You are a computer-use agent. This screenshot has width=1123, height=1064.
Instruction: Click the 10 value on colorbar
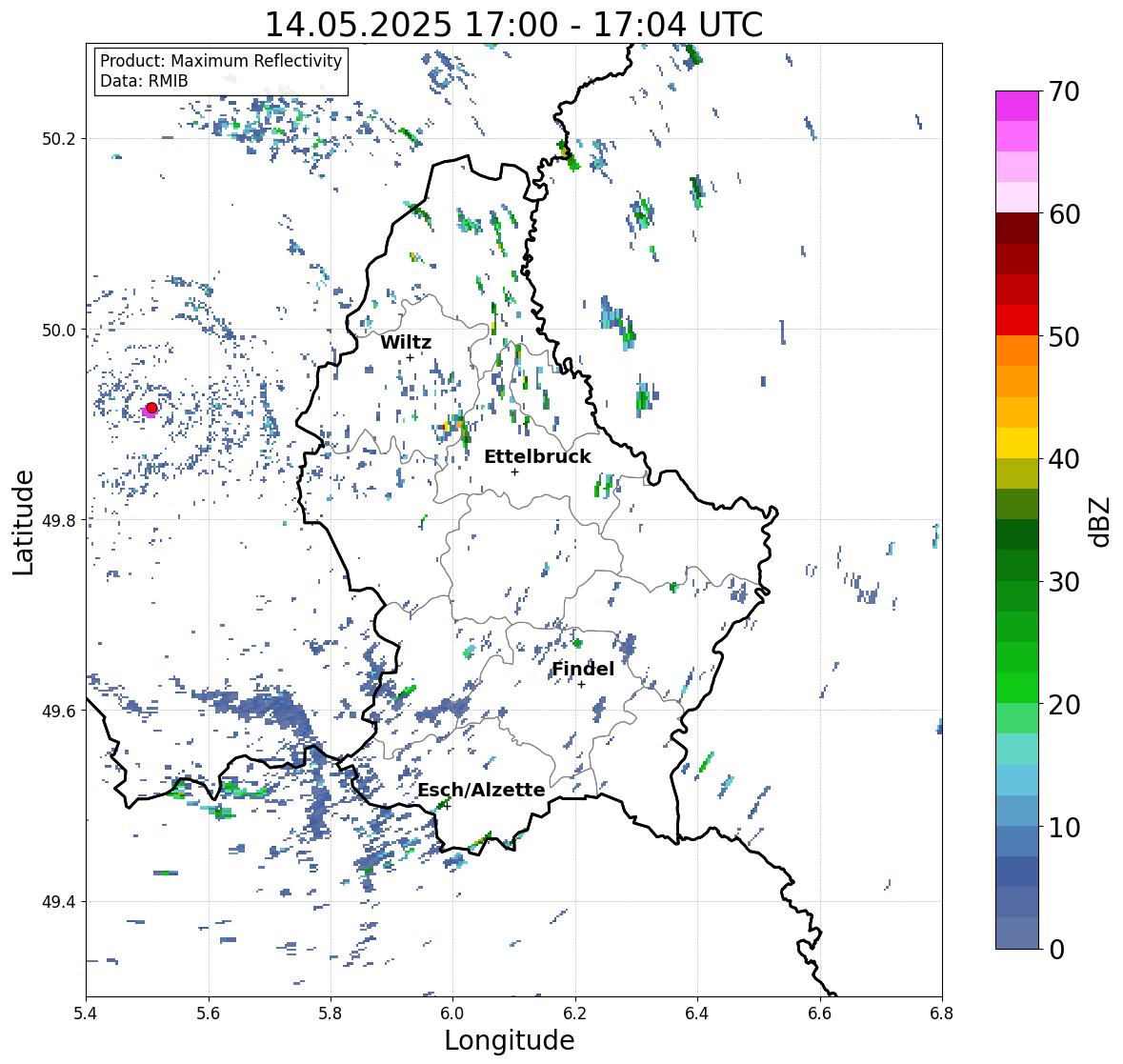click(x=1064, y=827)
